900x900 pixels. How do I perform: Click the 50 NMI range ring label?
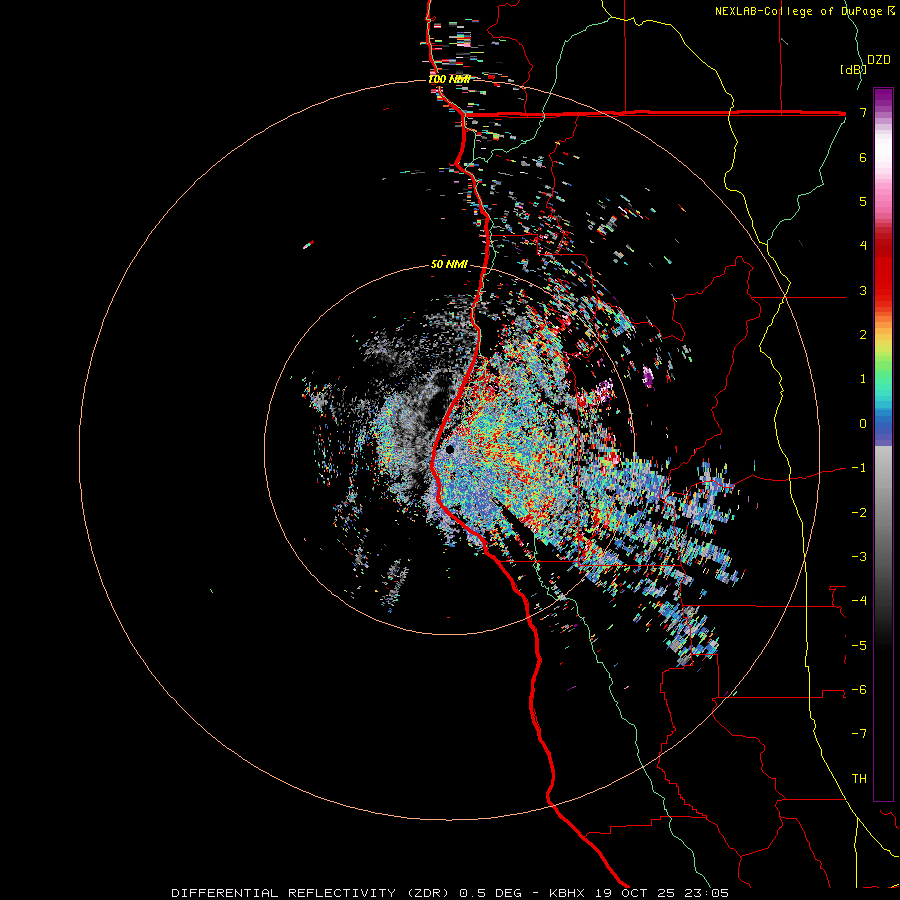(x=449, y=264)
